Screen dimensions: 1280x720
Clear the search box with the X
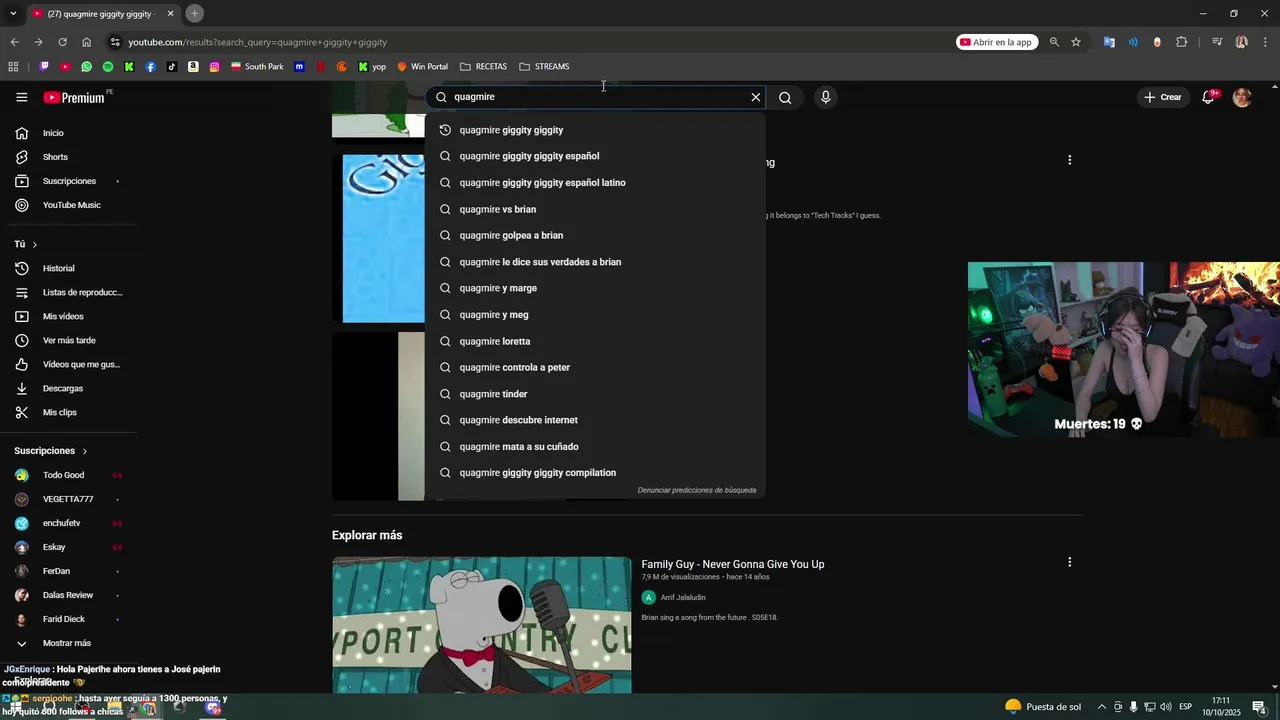tap(756, 97)
